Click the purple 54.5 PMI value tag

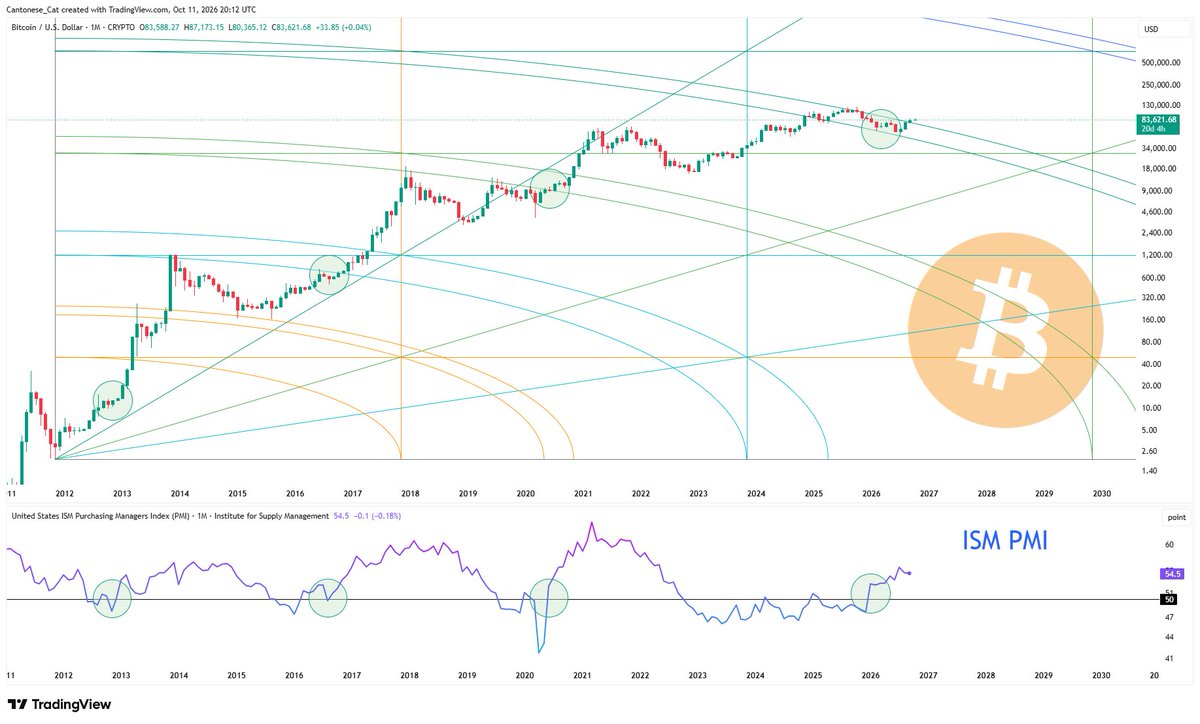[1172, 574]
